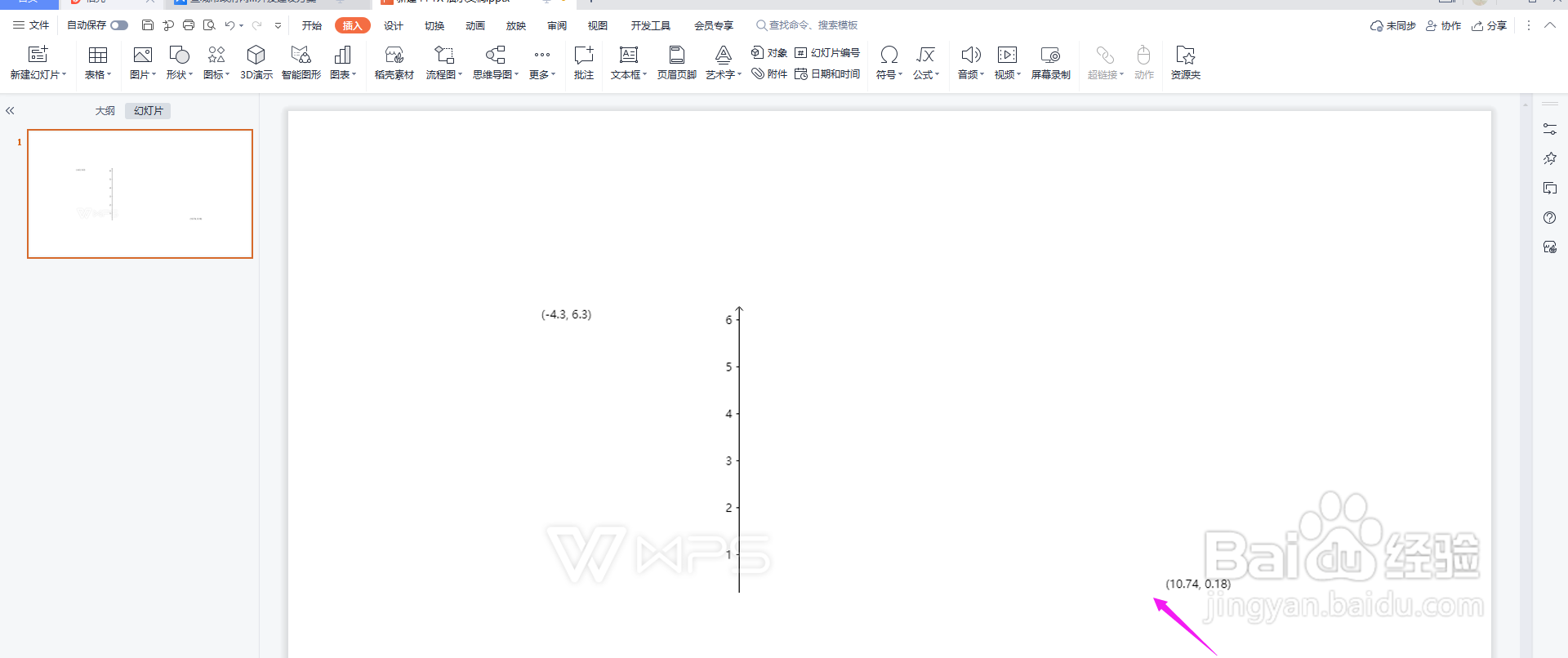Open the 稻壳素材 resources icon
Viewport: 1568px width, 658px height.
point(394,55)
